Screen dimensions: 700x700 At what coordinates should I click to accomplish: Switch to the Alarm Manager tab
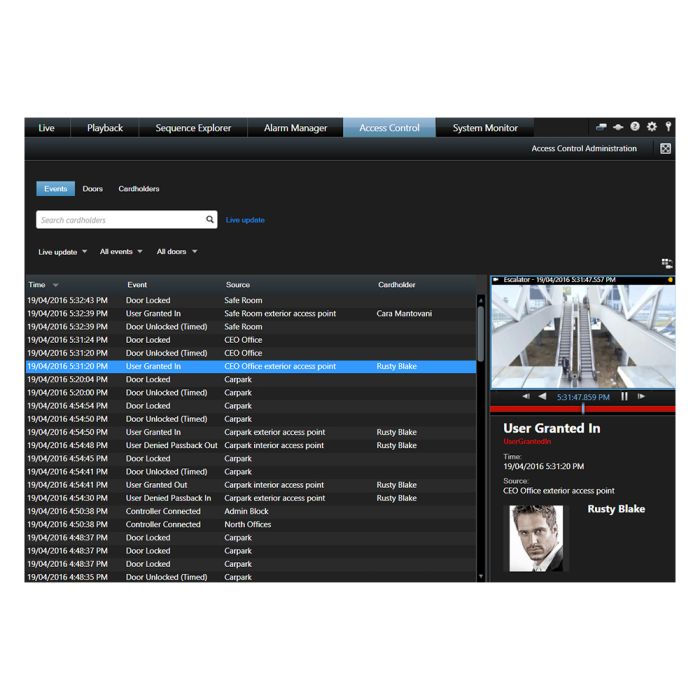295,128
